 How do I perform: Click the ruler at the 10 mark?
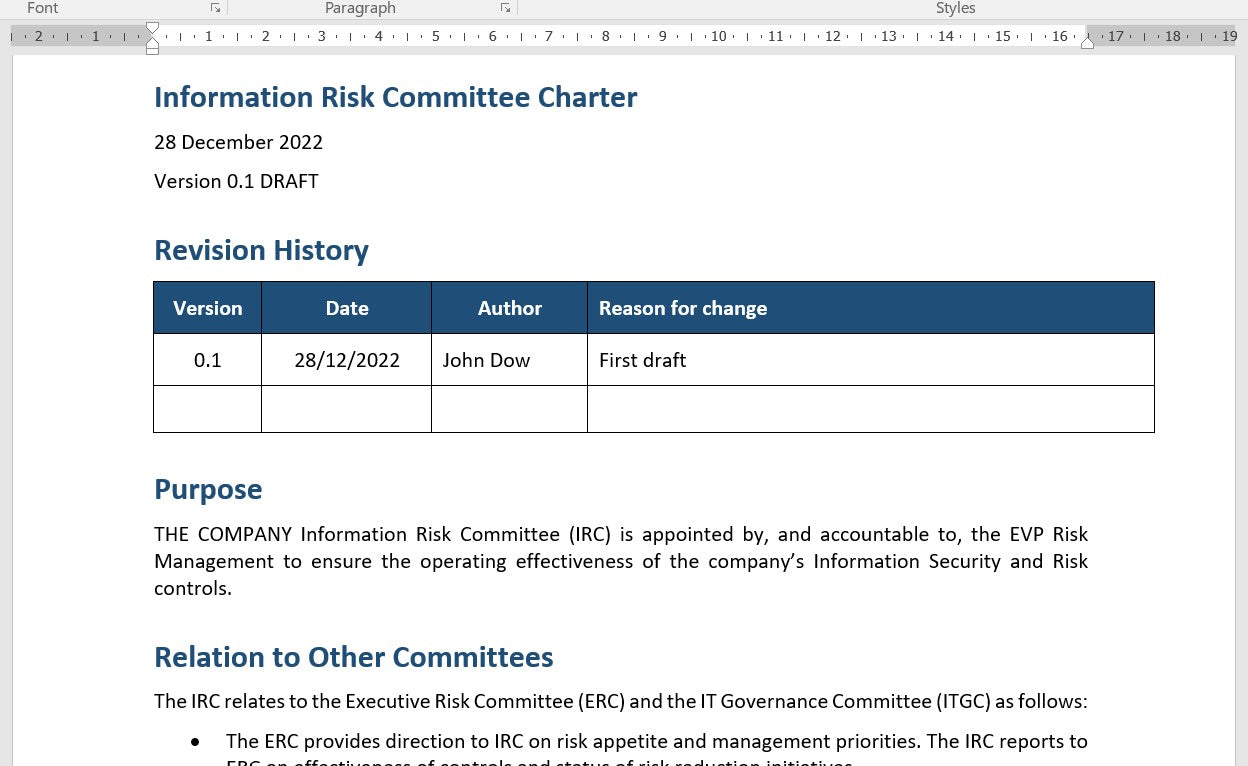point(719,36)
